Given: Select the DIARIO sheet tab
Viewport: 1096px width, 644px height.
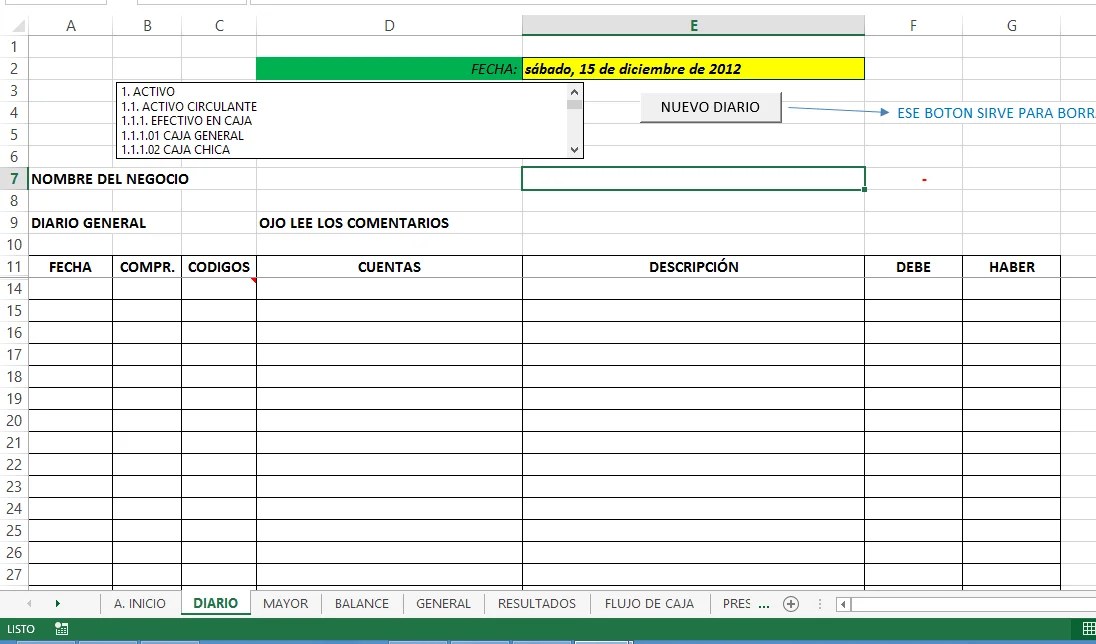Looking at the screenshot, I should point(215,603).
